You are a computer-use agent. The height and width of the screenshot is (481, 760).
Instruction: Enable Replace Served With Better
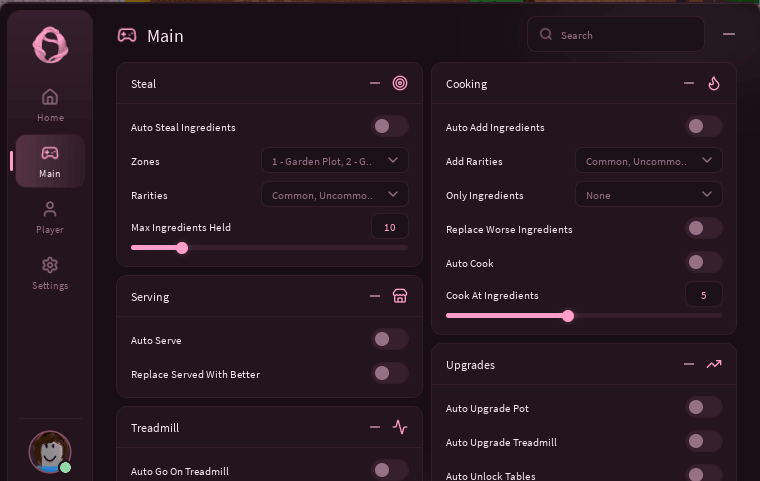click(390, 373)
